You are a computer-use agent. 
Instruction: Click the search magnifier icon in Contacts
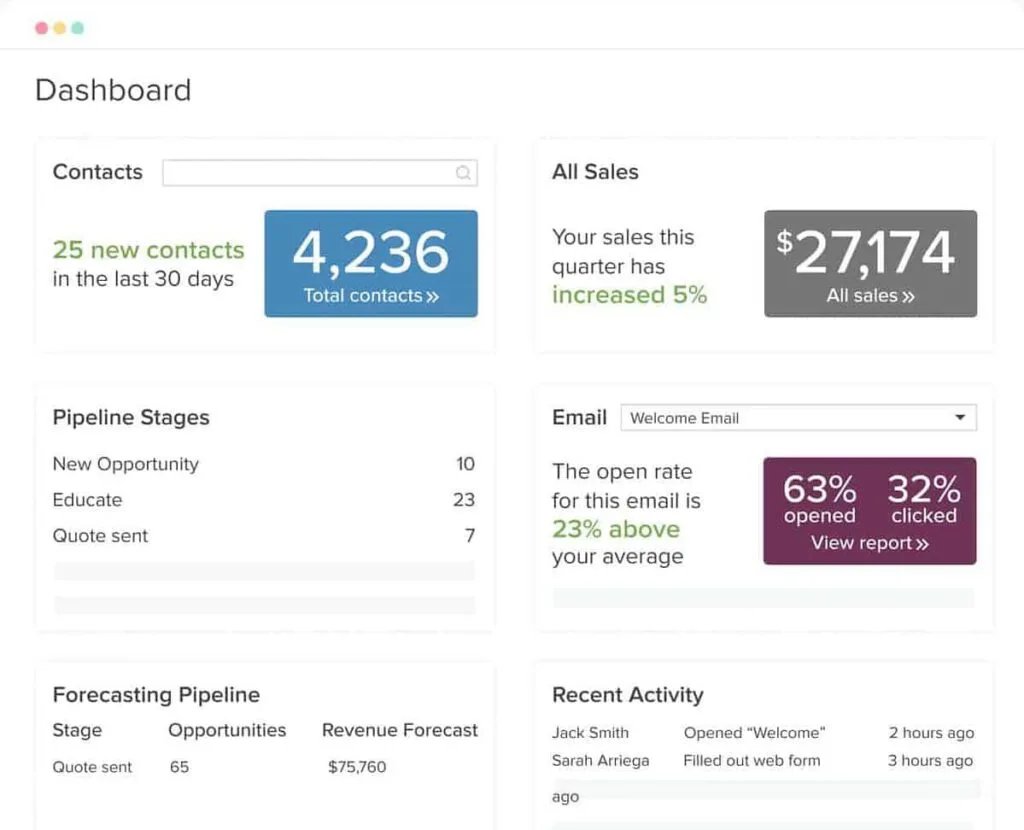click(463, 173)
